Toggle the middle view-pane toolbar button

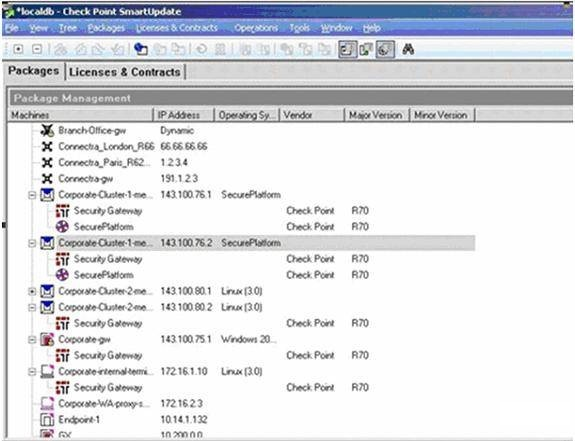coord(366,49)
